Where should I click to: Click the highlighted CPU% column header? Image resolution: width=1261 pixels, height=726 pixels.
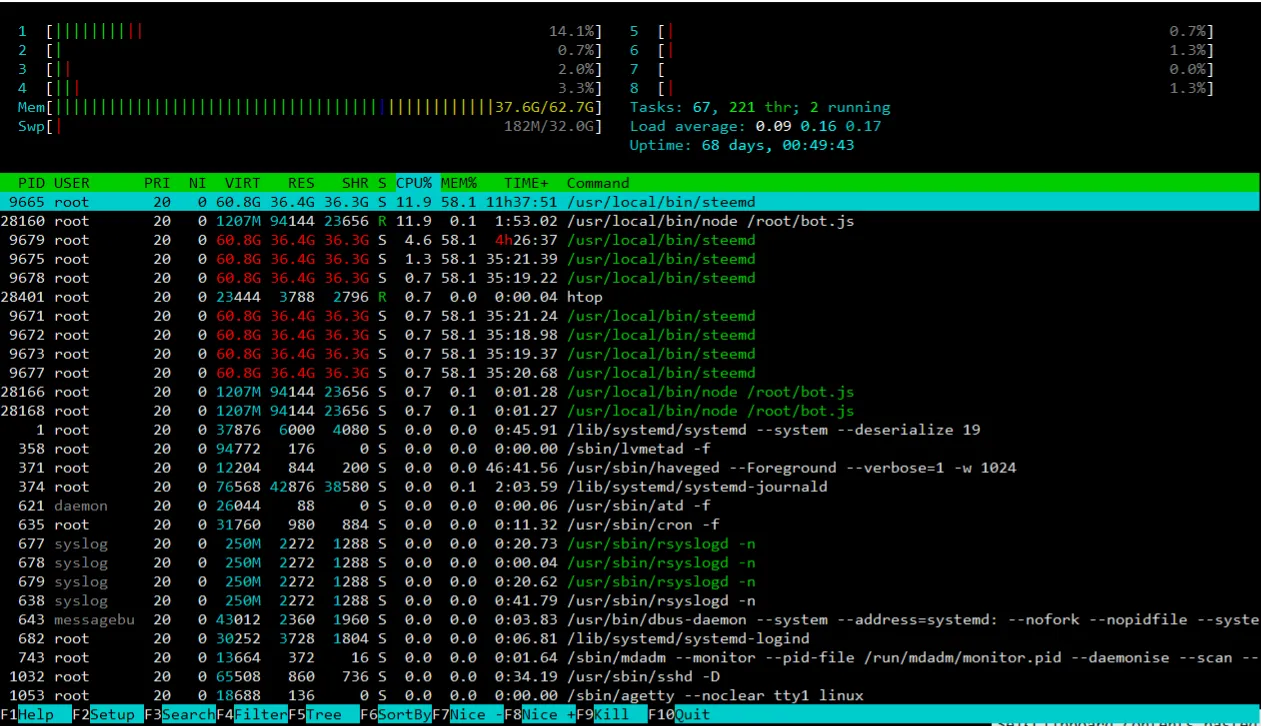pyautogui.click(x=414, y=183)
